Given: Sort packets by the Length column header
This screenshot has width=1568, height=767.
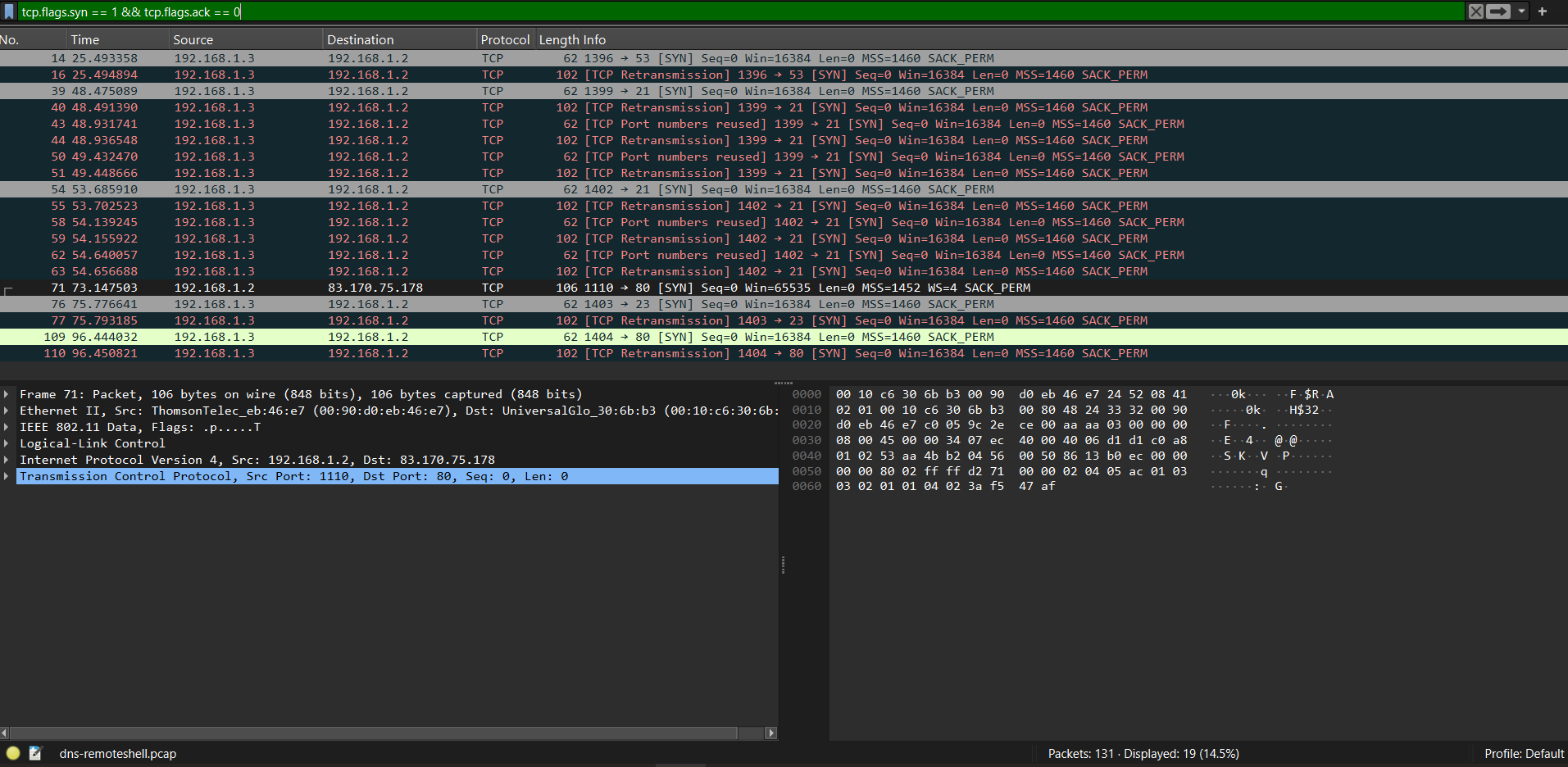Looking at the screenshot, I should coord(559,39).
